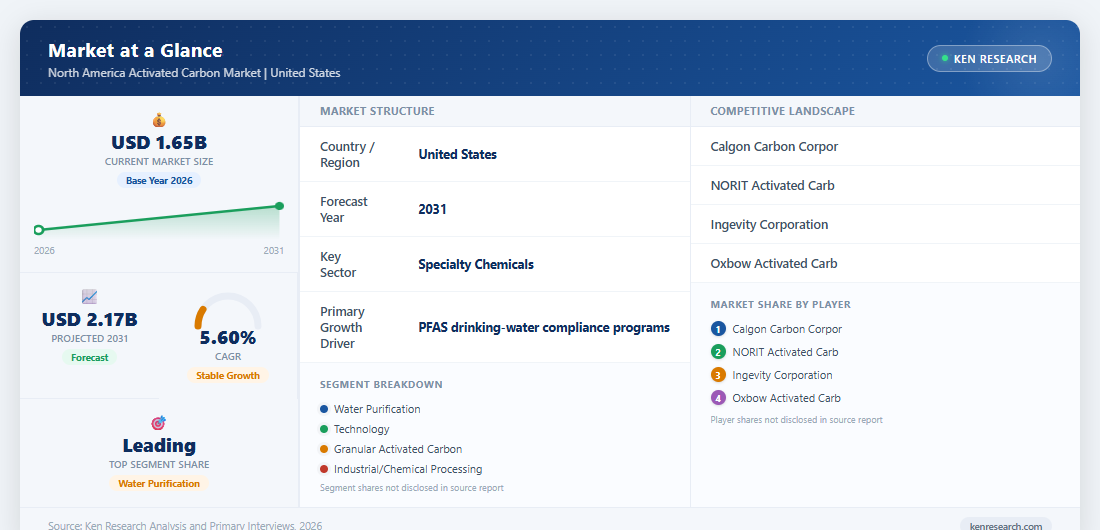Click the Specialty Chemicals value
Viewport: 1100px width, 530px height.
point(476,265)
